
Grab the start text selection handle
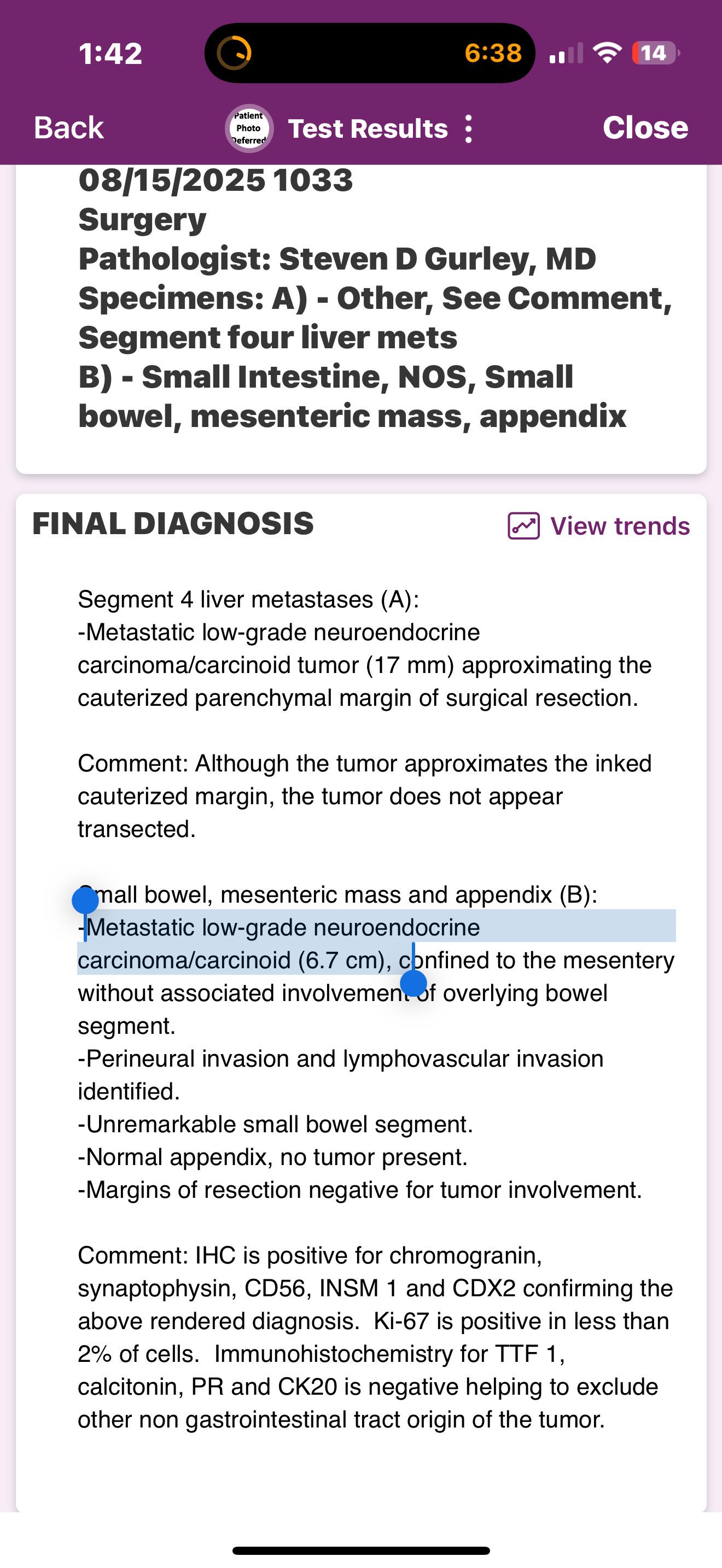pos(85,900)
